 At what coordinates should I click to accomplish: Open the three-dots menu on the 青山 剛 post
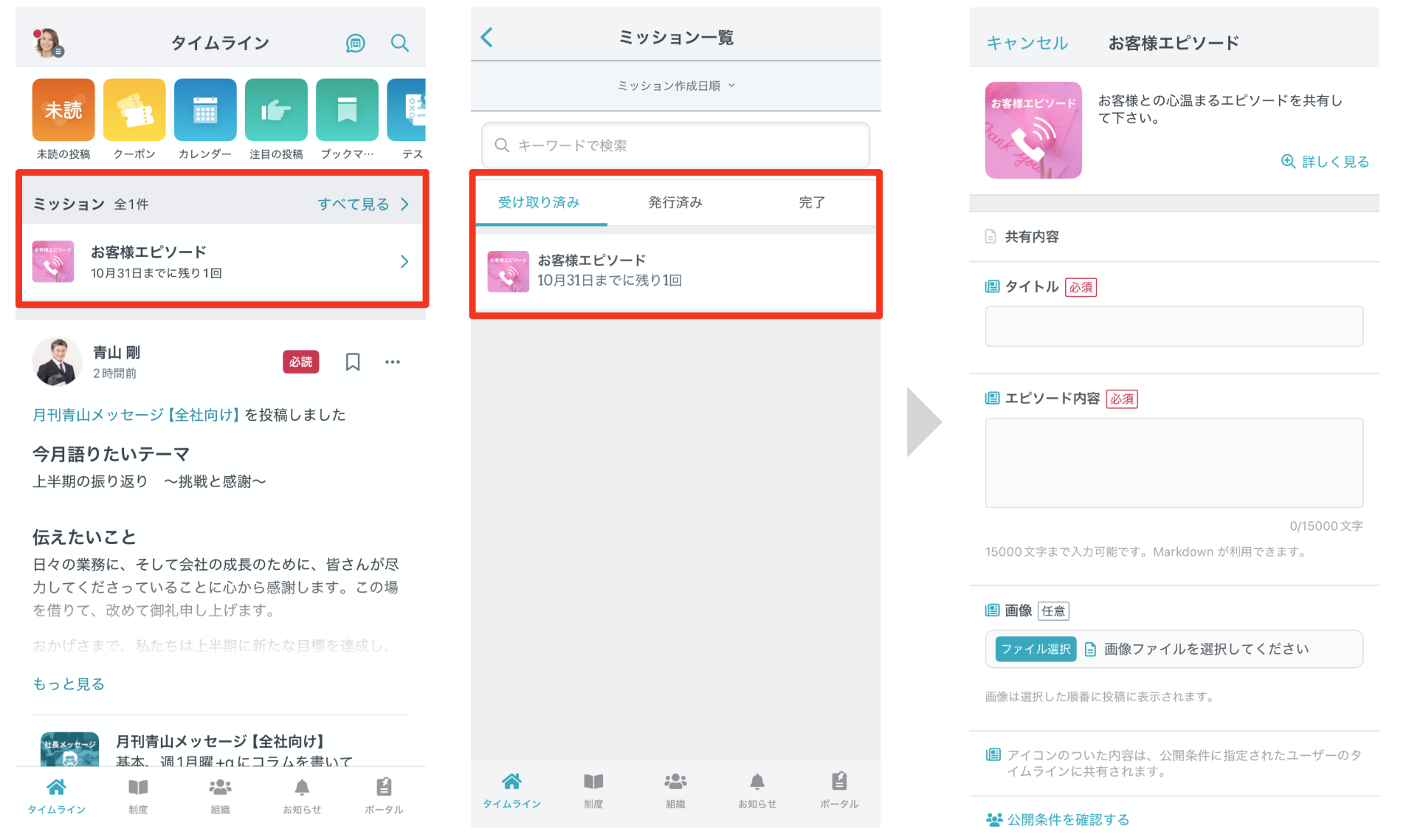[393, 362]
